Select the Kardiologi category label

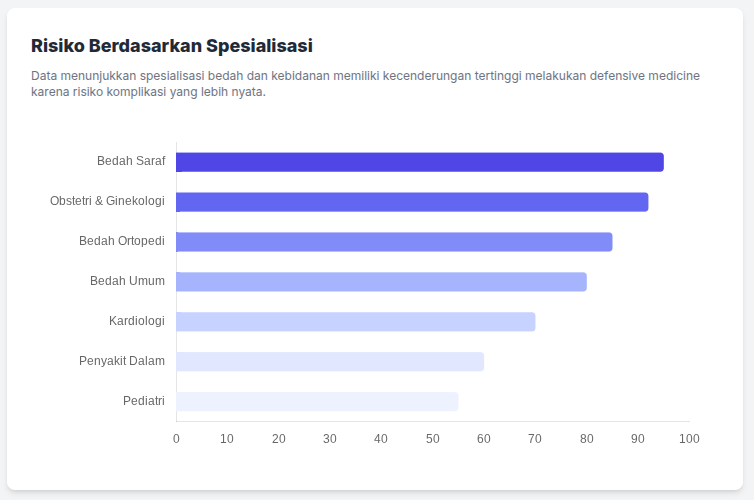137,321
